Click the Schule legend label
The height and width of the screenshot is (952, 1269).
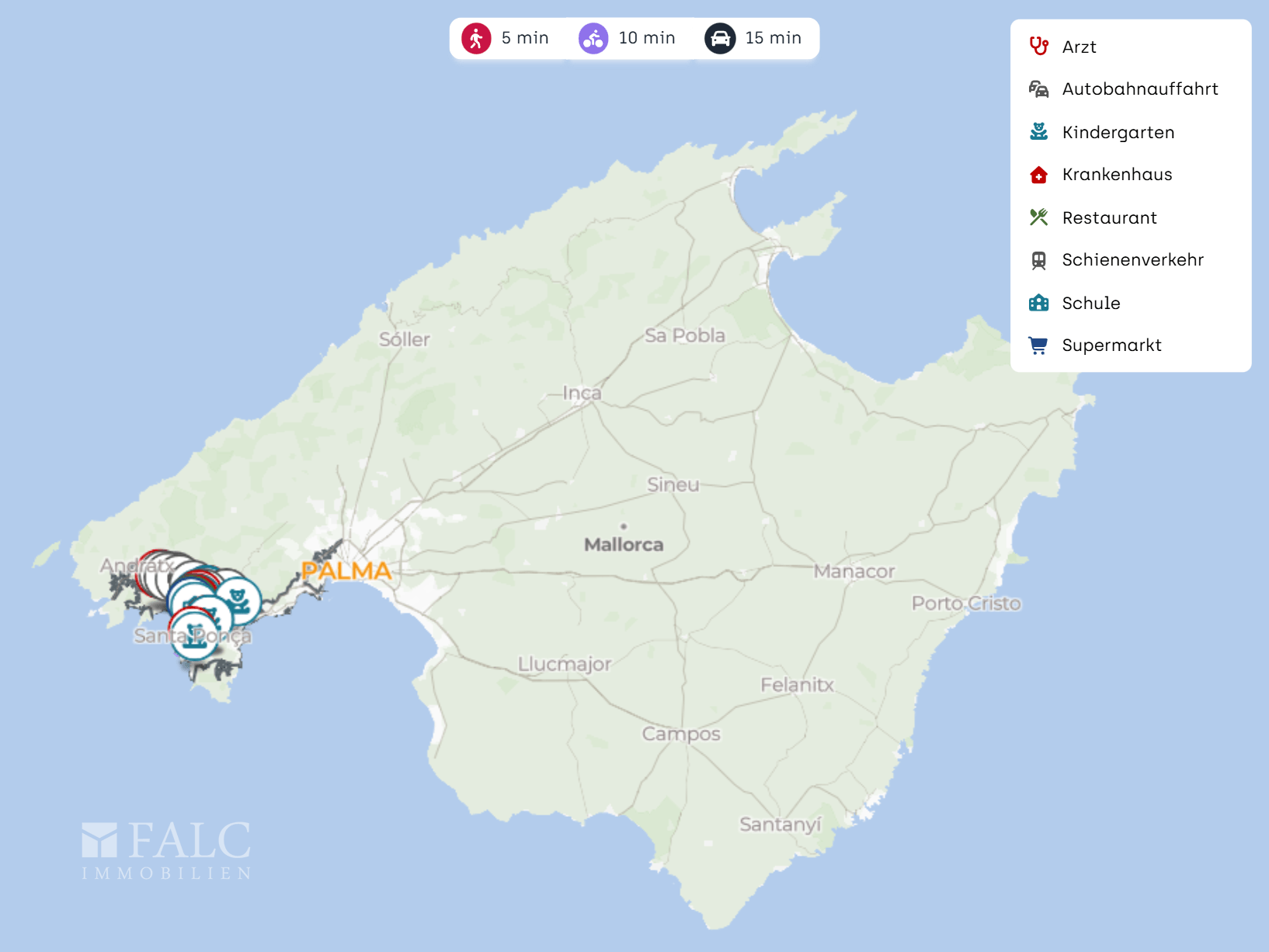click(x=1090, y=303)
